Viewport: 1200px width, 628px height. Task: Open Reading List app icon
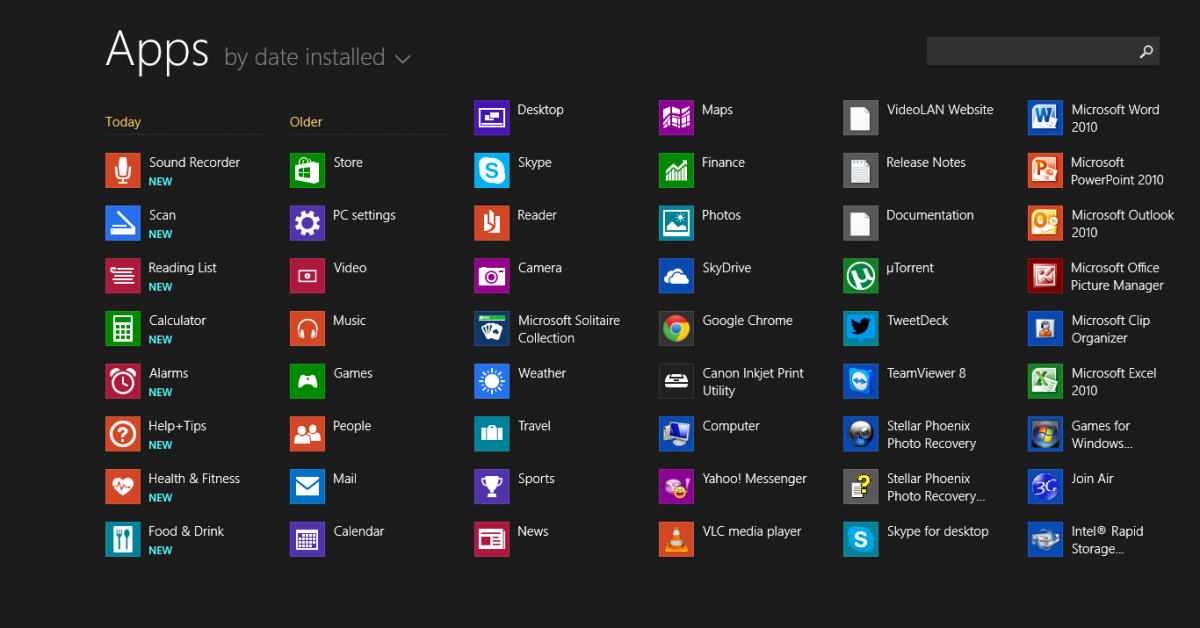(123, 276)
